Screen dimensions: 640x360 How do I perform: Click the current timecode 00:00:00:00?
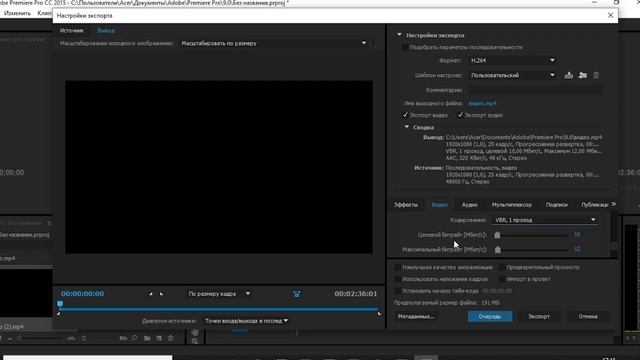click(x=82, y=294)
